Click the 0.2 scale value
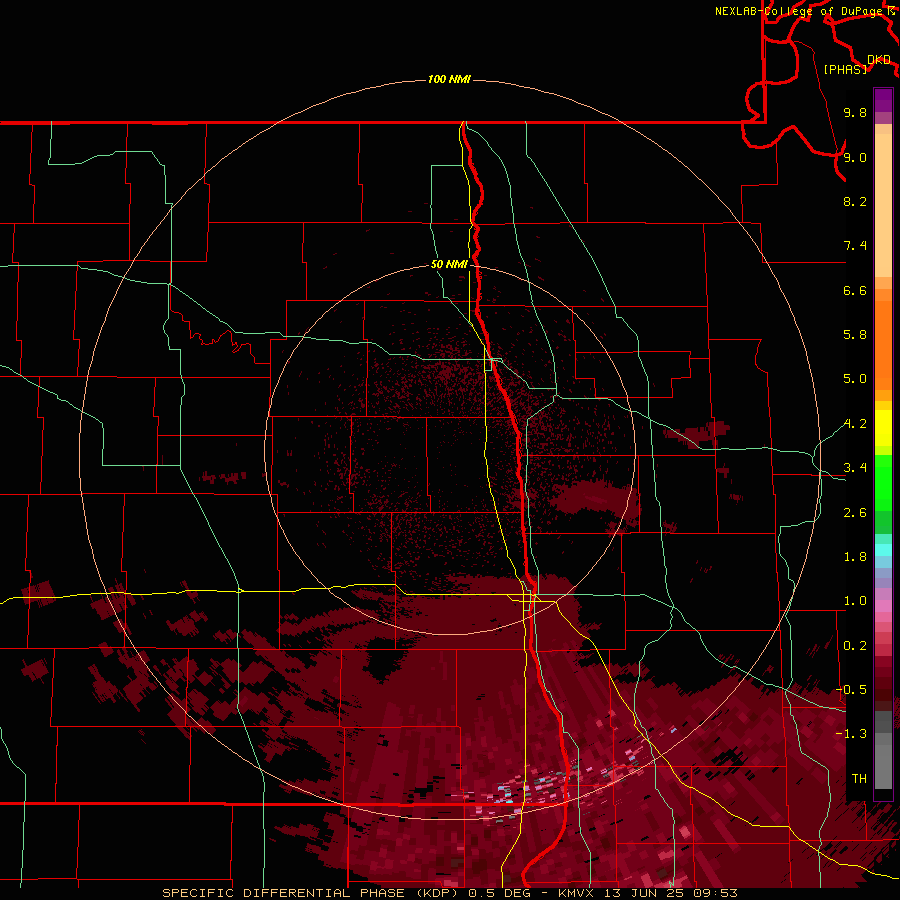This screenshot has height=900, width=900. point(855,646)
